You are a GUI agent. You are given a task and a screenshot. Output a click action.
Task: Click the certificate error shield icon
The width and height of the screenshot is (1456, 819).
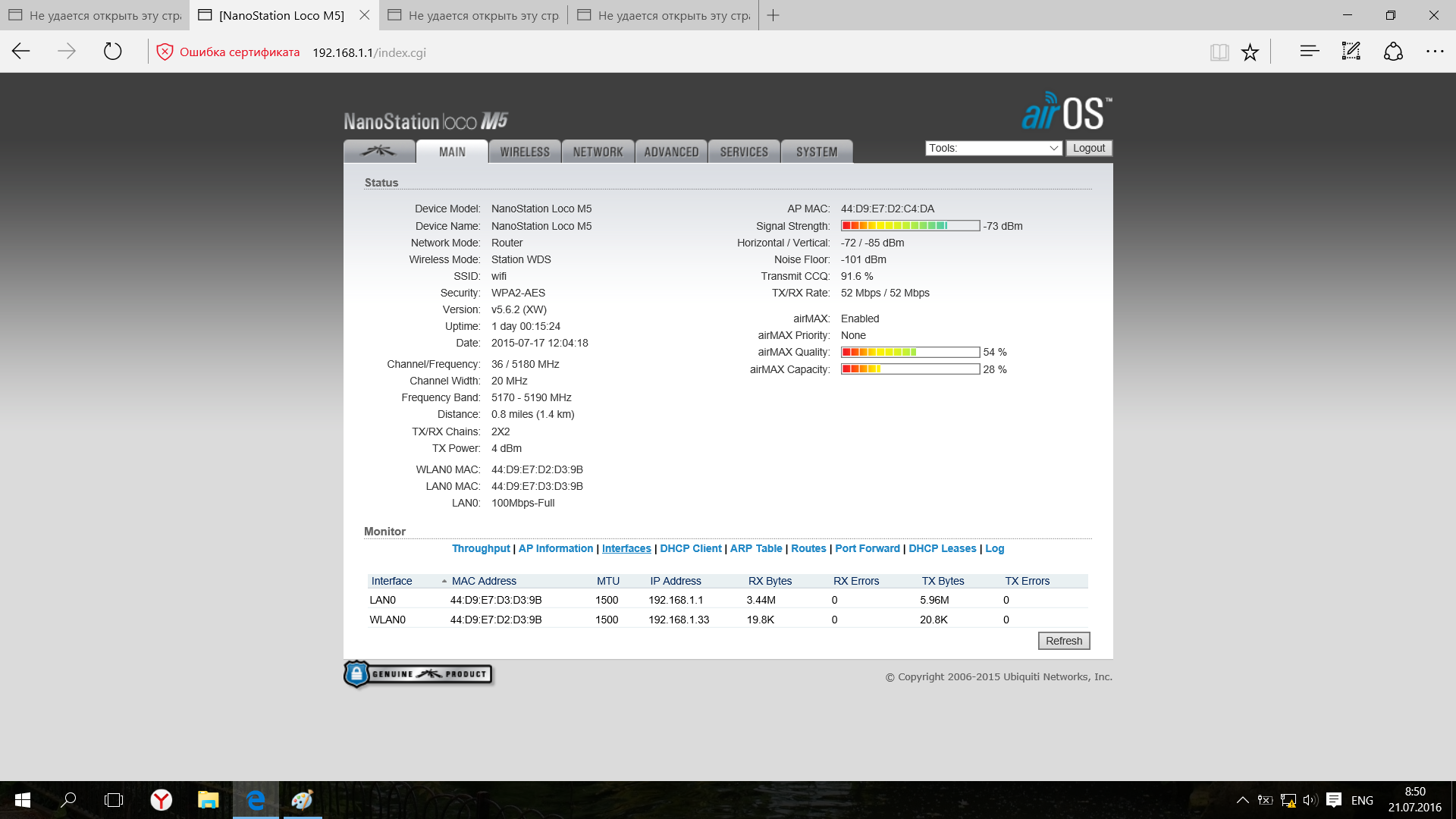pyautogui.click(x=165, y=52)
